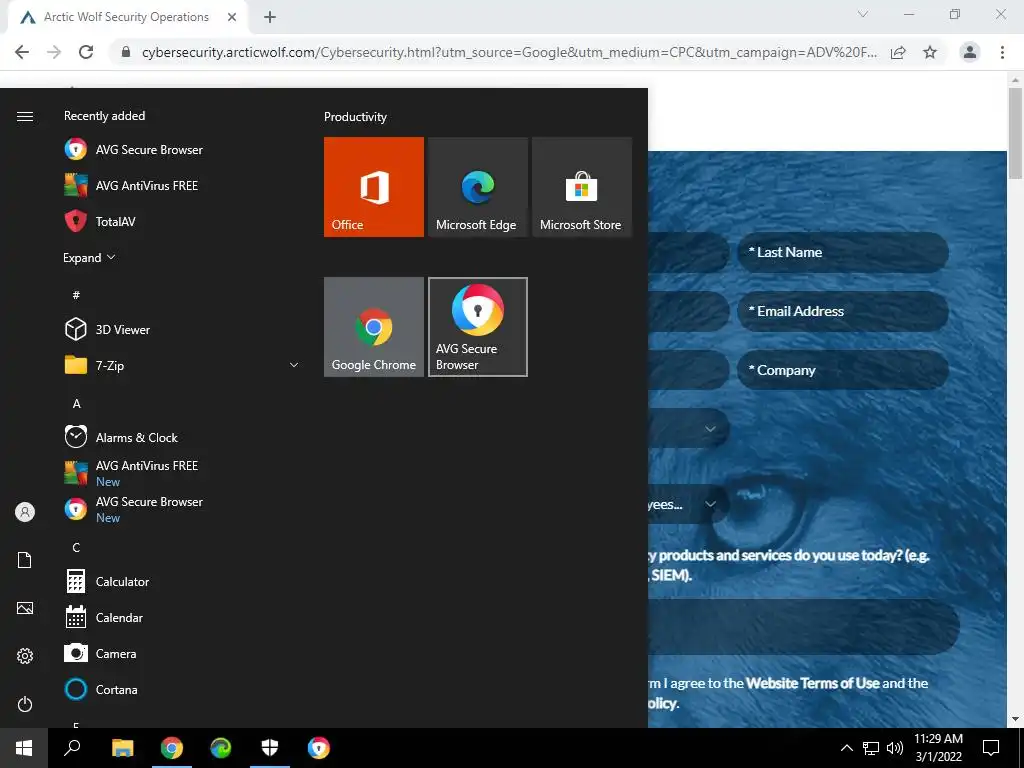Open Chrome profile avatar menu

point(970,52)
